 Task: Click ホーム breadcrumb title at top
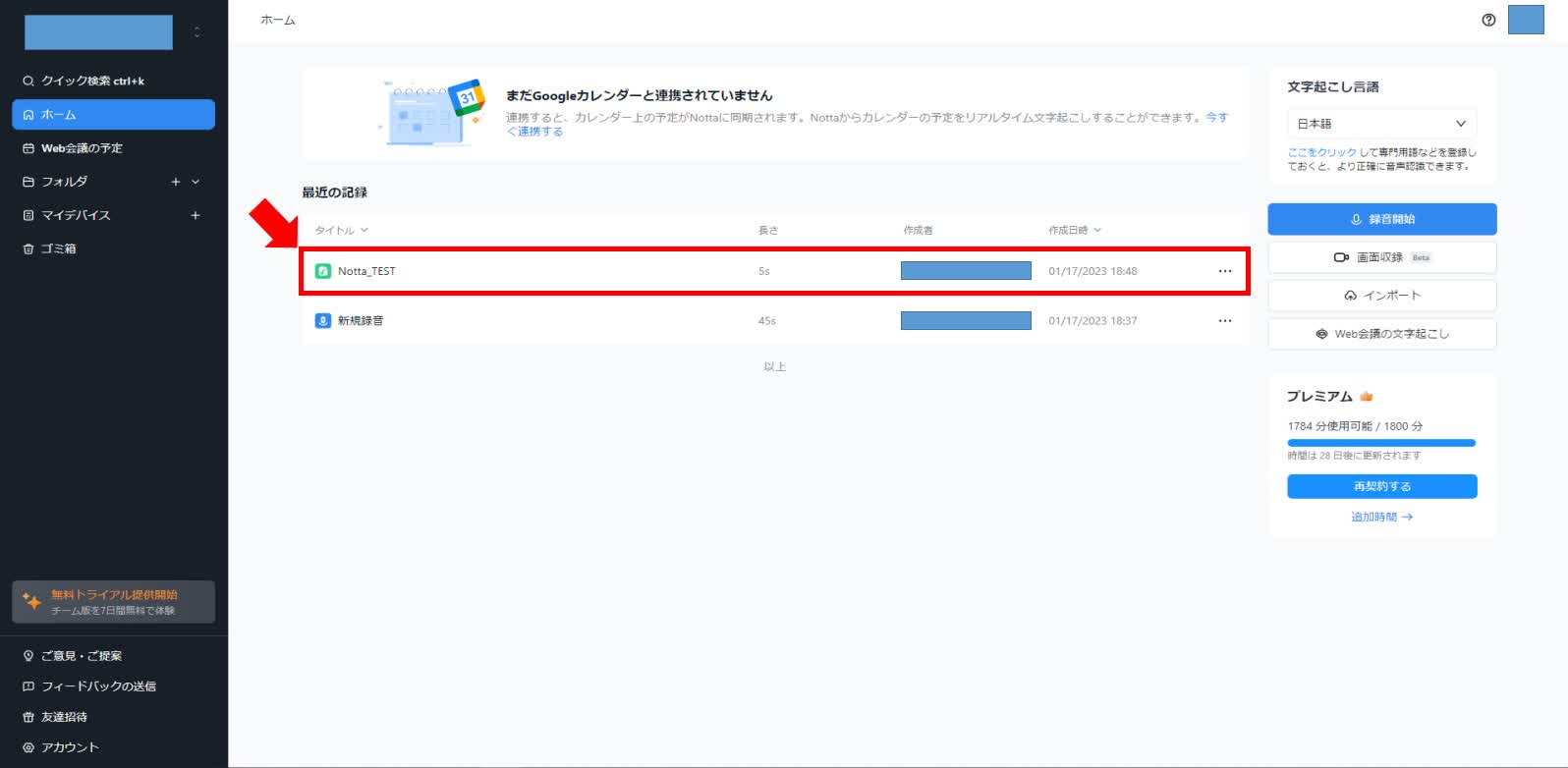(x=277, y=20)
